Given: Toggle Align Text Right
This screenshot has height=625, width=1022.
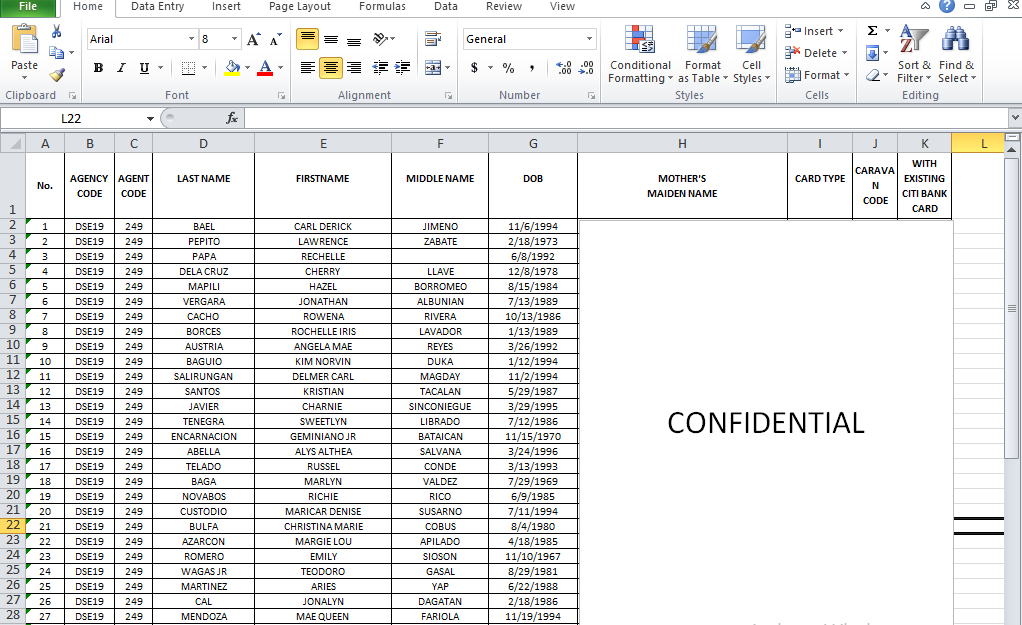Looking at the screenshot, I should point(354,67).
